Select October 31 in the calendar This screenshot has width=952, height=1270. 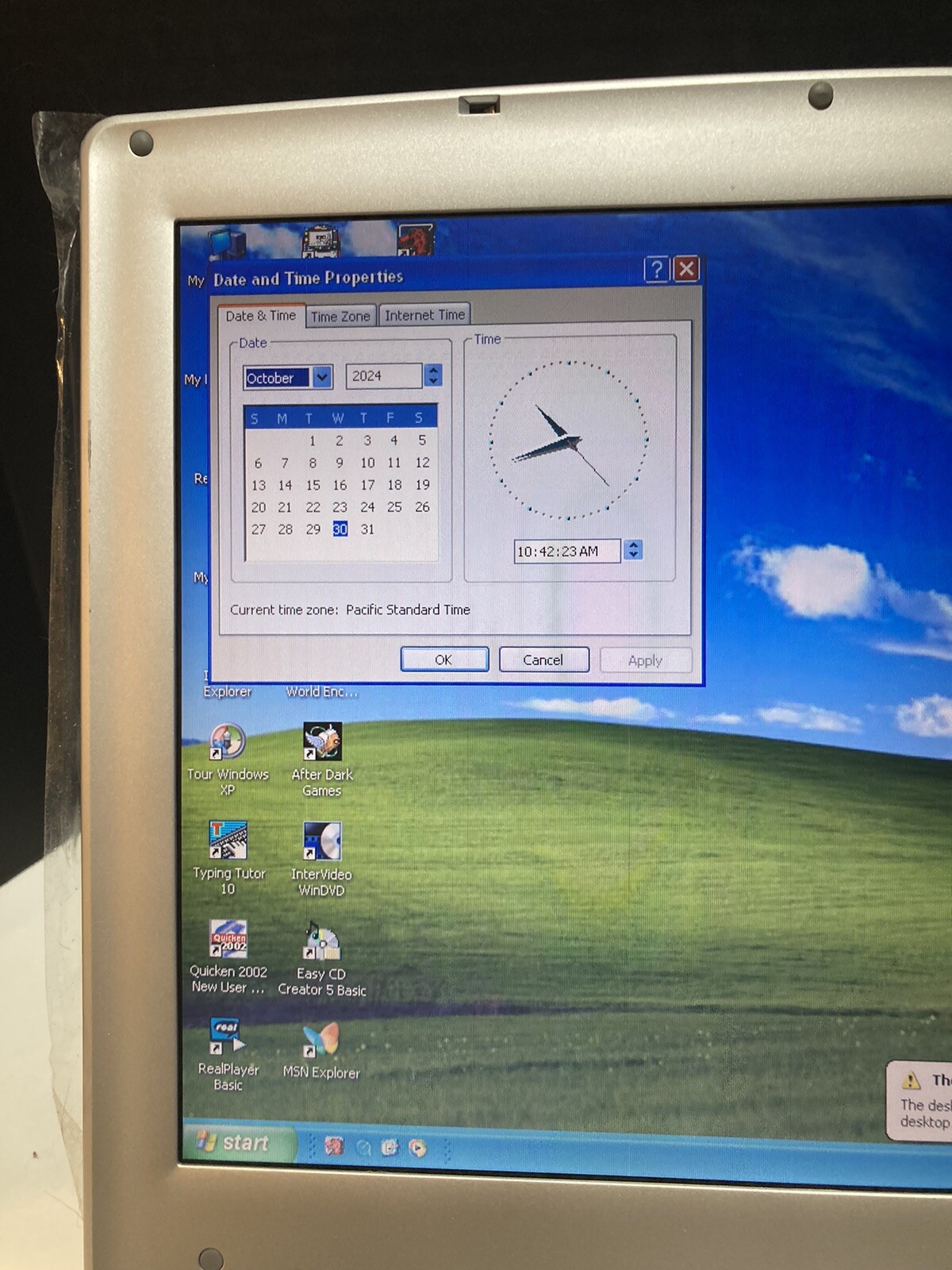367,529
